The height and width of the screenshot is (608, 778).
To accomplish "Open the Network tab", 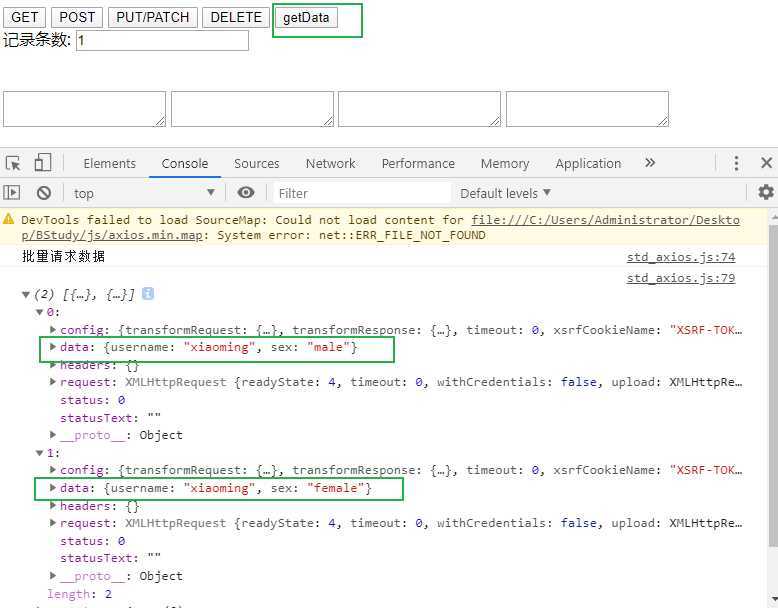I will click(x=330, y=163).
